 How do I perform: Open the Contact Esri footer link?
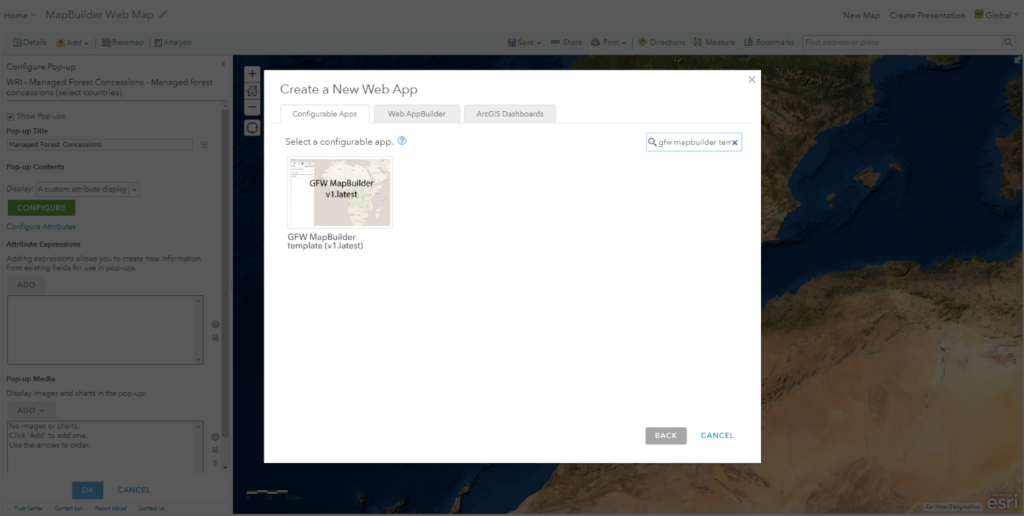point(69,508)
